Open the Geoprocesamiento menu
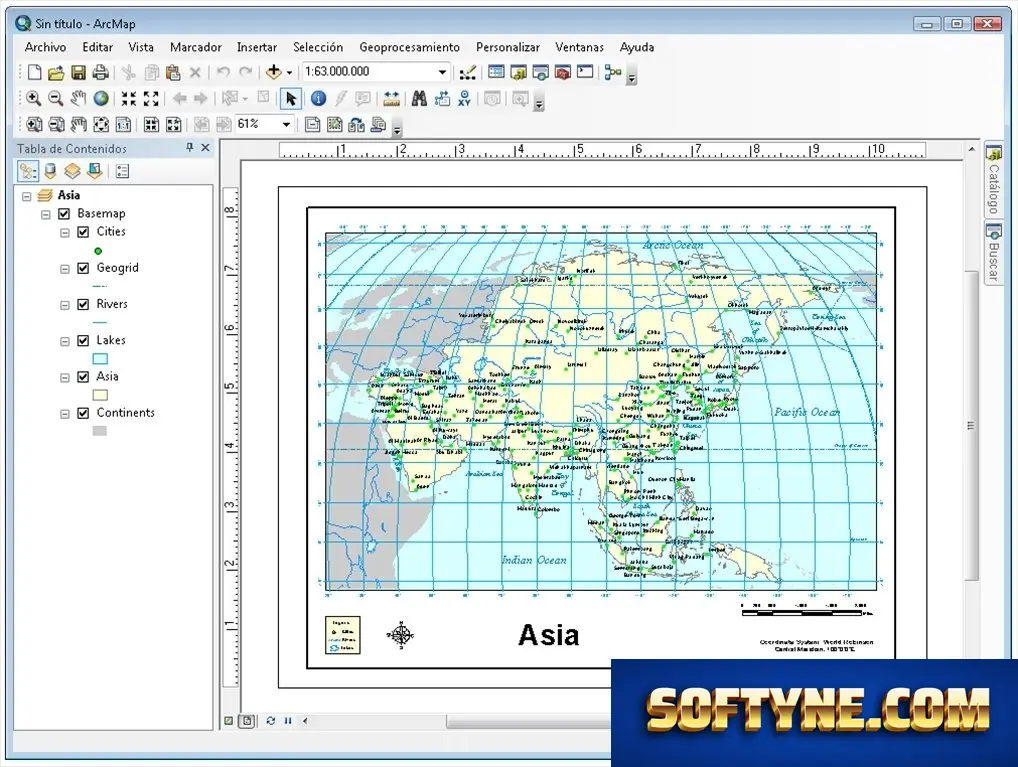 point(410,47)
